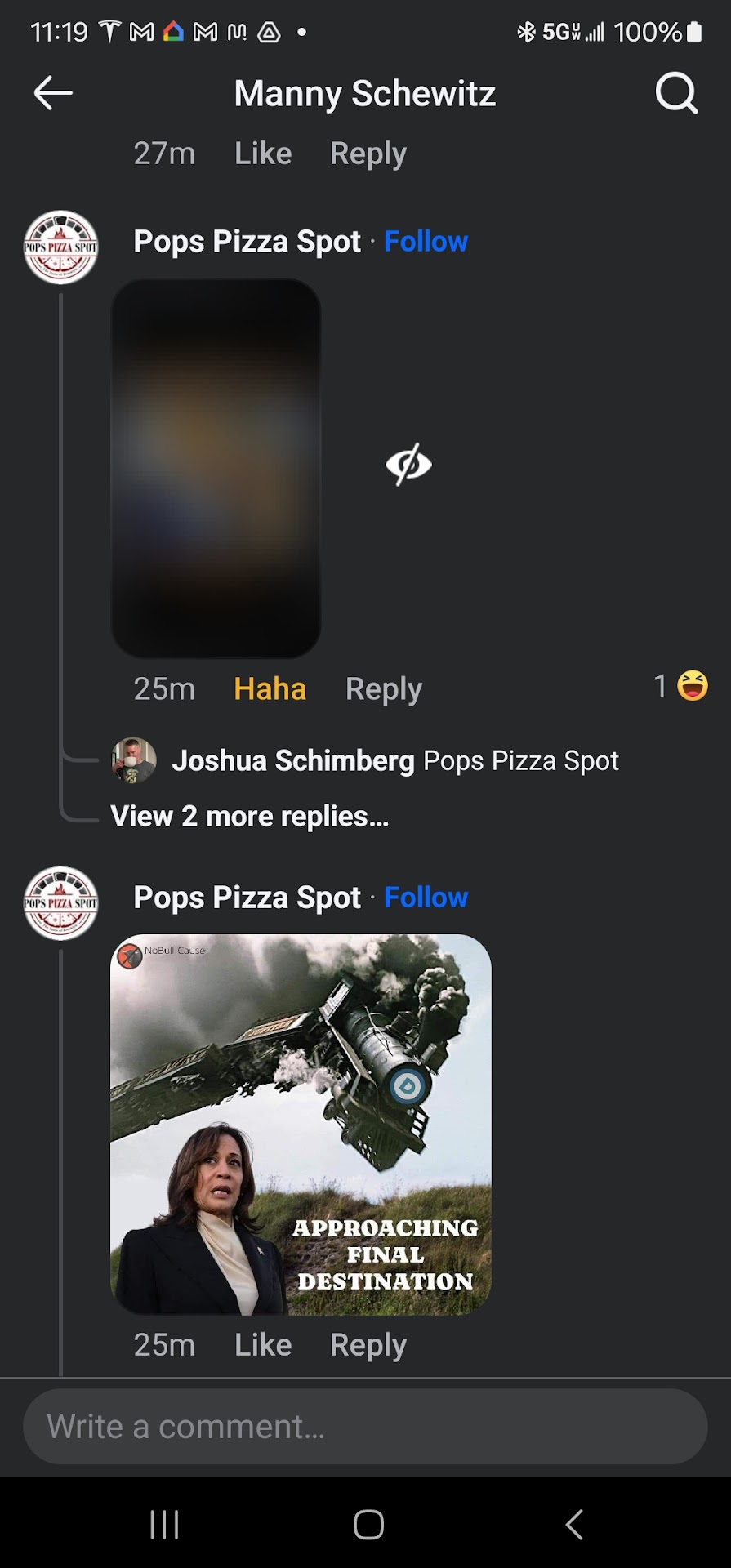Like the train meme comment
731x1568 pixels.
point(263,1345)
